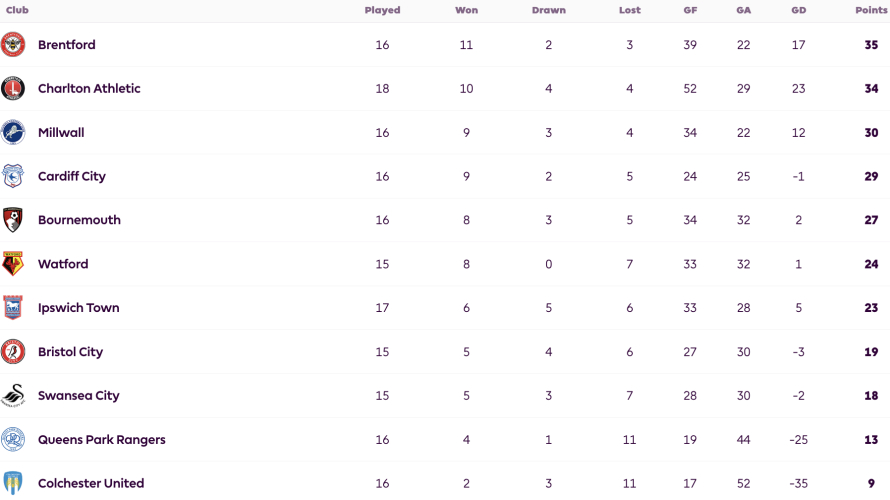Open the Bournemouth club badge
The width and height of the screenshot is (890, 500).
12,220
